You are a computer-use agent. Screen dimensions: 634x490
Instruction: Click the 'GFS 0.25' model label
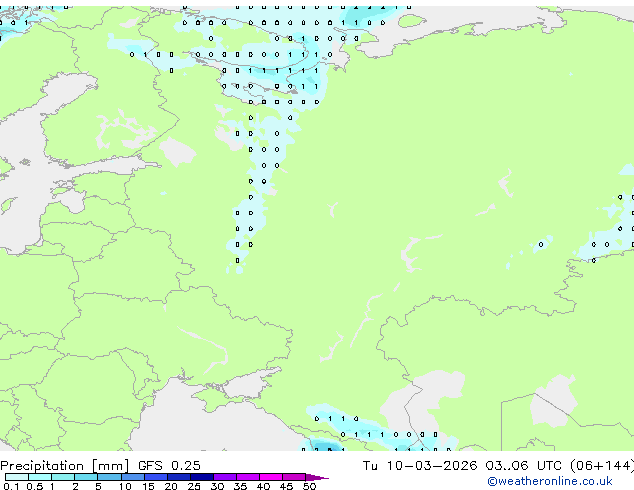[x=169, y=466]
